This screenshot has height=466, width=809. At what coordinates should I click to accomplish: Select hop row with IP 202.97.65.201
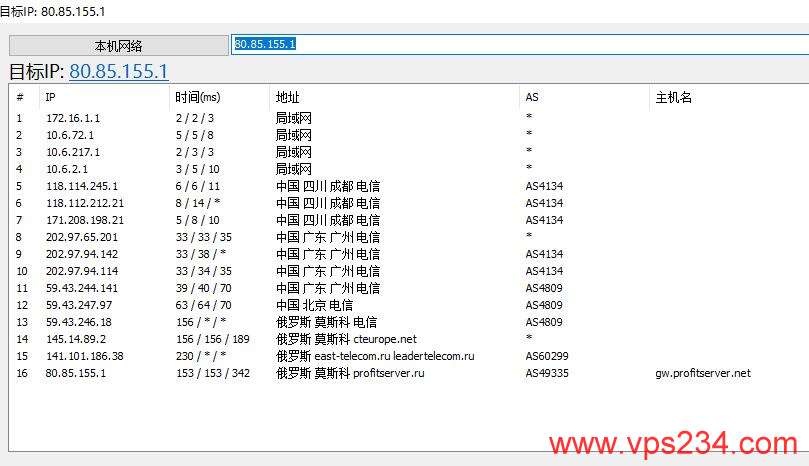(x=409, y=237)
